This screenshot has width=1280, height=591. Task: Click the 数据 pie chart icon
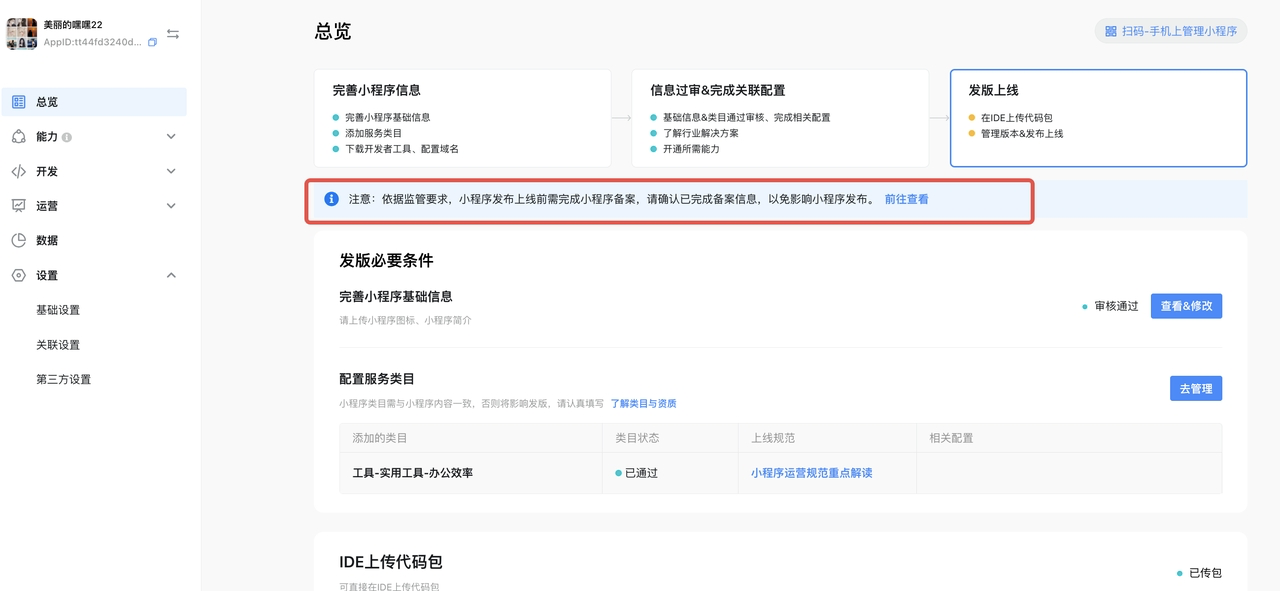(18, 240)
